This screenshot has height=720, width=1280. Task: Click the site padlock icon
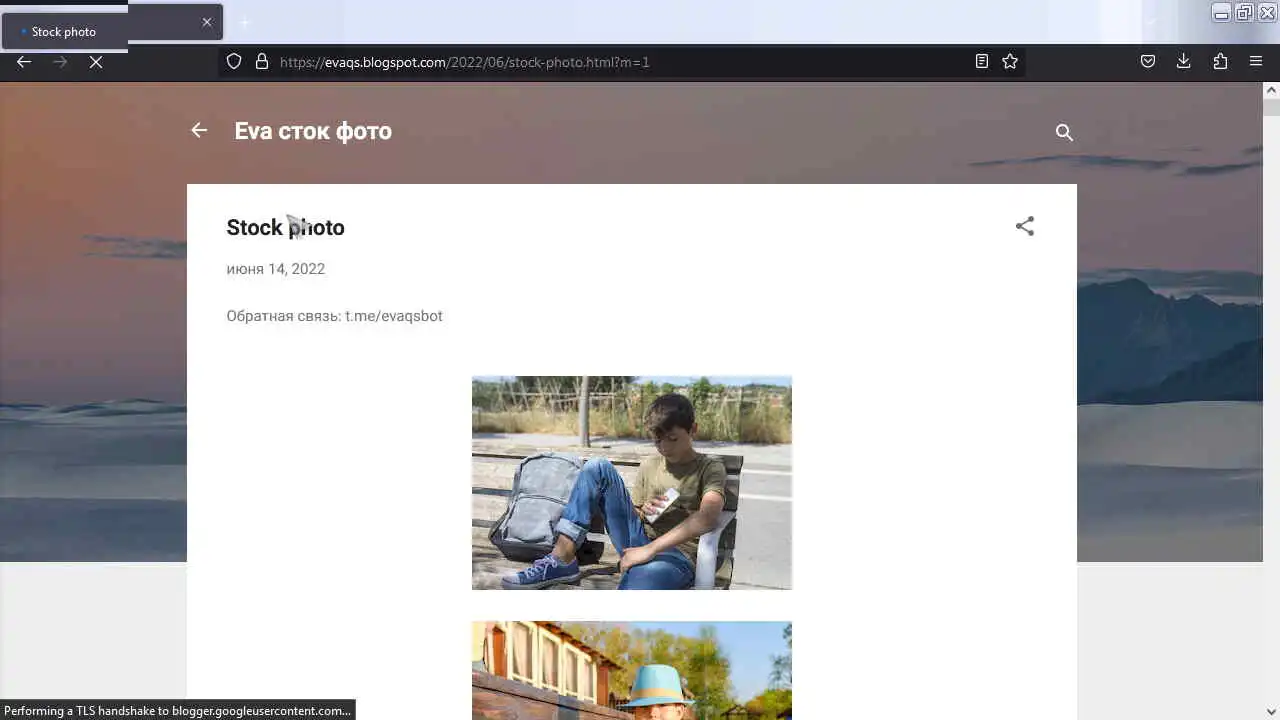(x=262, y=62)
